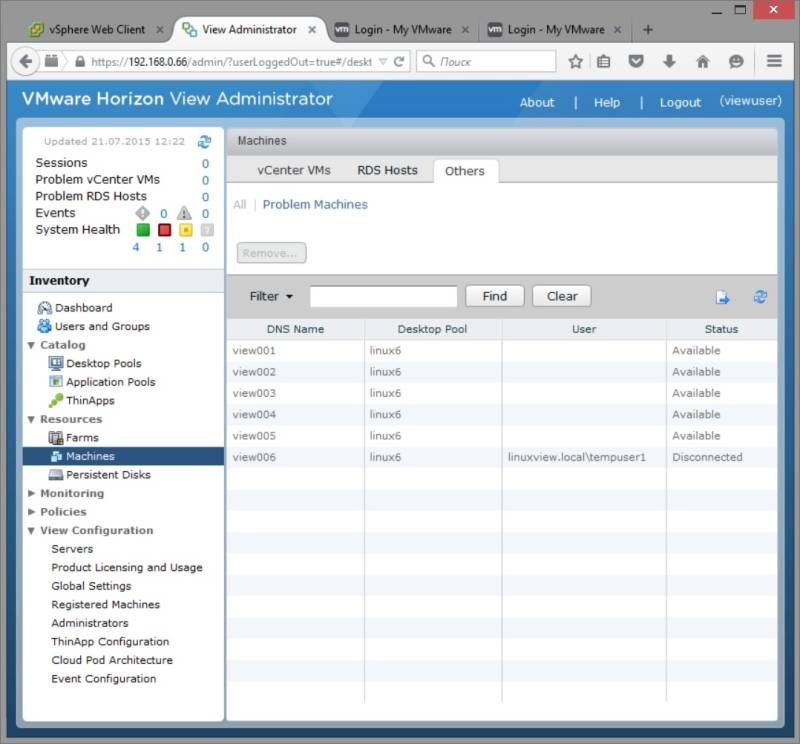Open Desktop Pools in Catalog
The image size is (800, 744).
click(x=95, y=363)
